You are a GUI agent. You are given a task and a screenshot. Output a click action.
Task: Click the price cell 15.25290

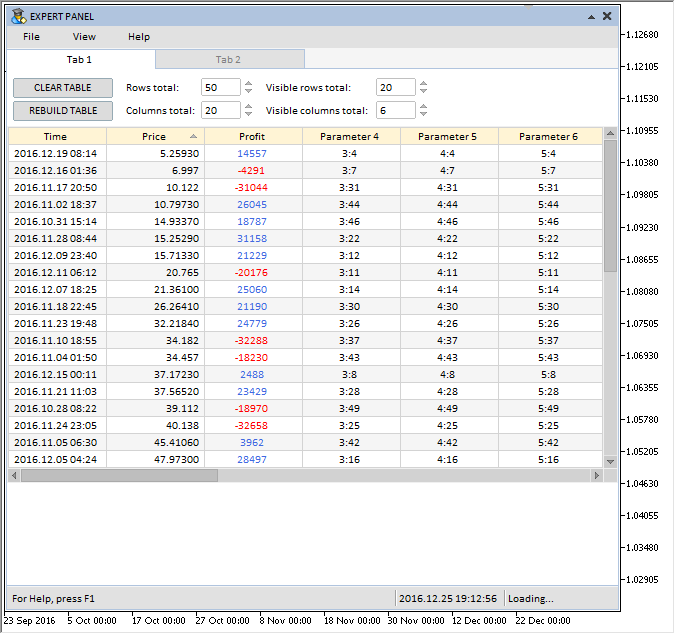point(155,238)
